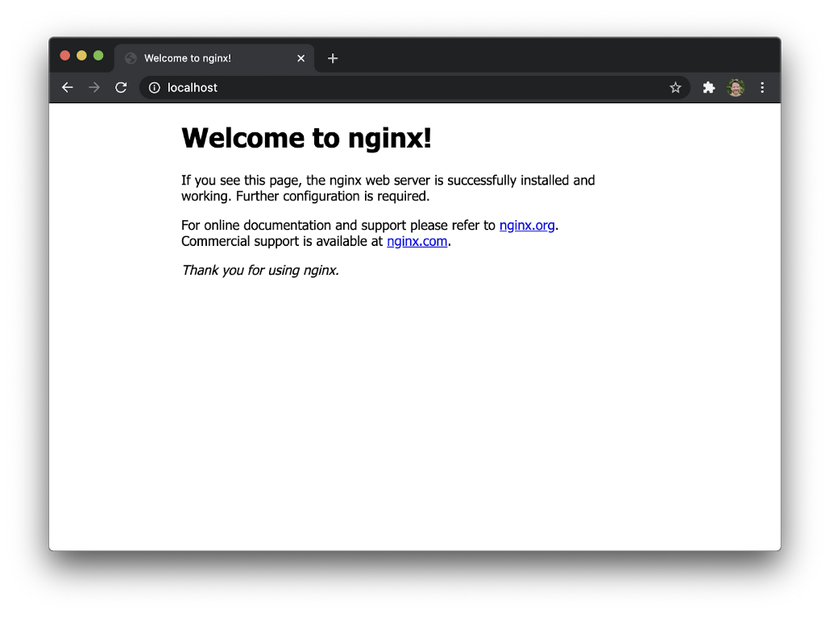Click the forward navigation arrow

(93, 87)
